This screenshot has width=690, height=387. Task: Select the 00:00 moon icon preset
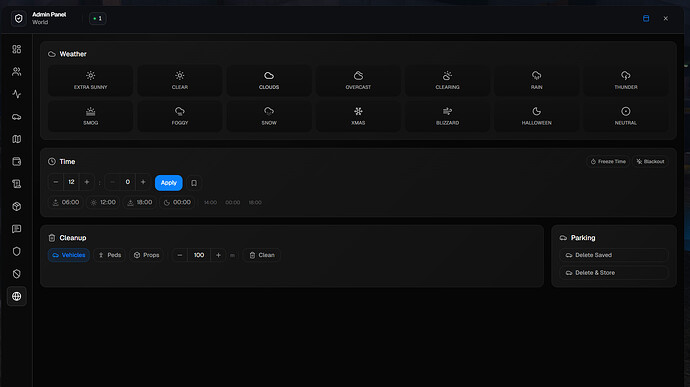coord(177,203)
